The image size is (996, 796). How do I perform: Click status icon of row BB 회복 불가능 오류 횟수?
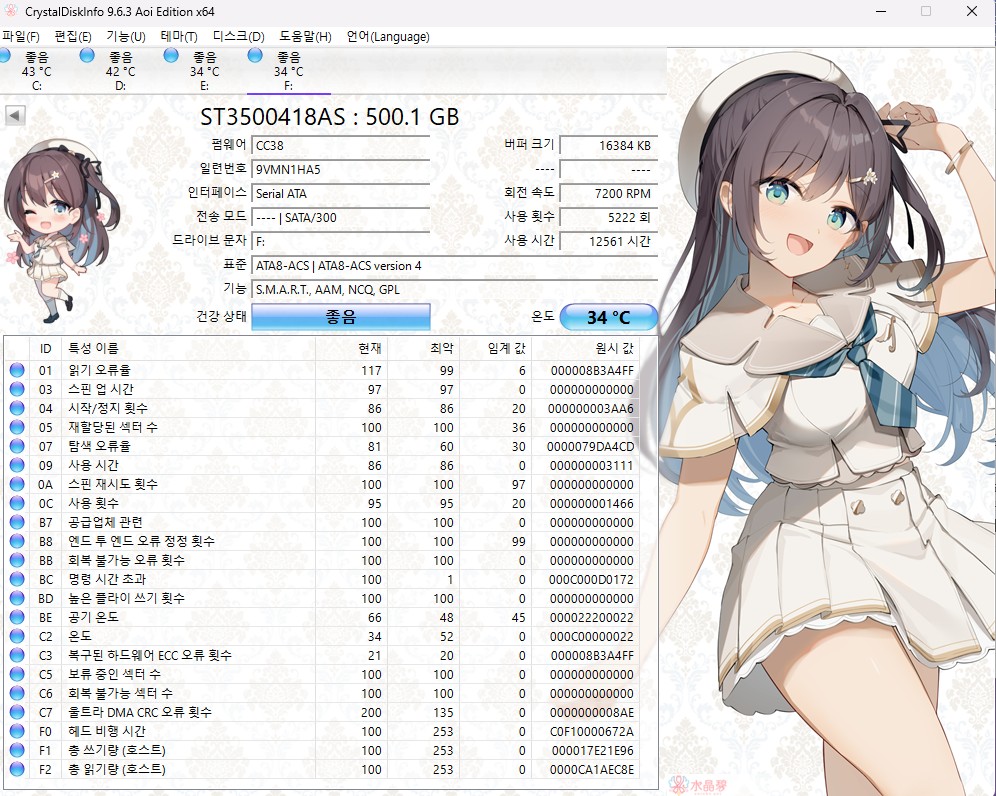pos(17,560)
